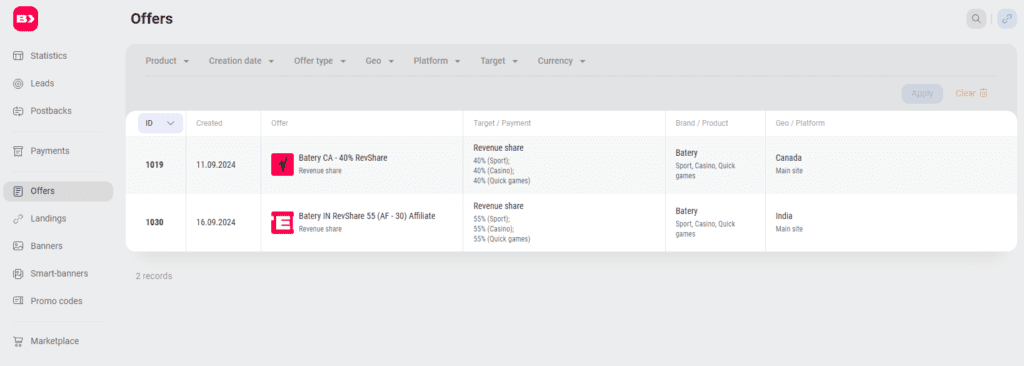Click the Apply filters button
Image resolution: width=1024 pixels, height=366 pixels.
pyautogui.click(x=922, y=93)
